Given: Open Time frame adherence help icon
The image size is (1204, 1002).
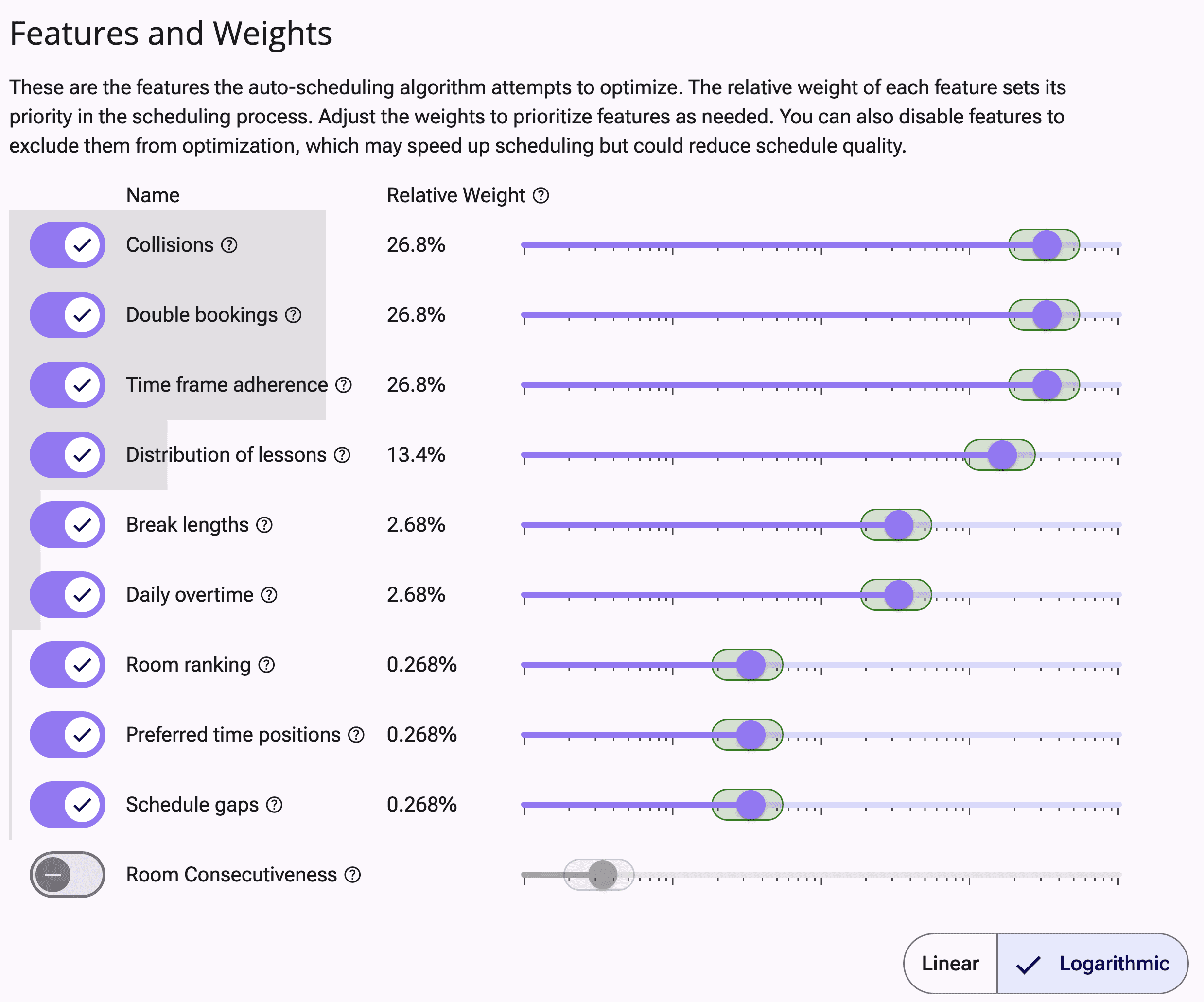Looking at the screenshot, I should point(344,385).
